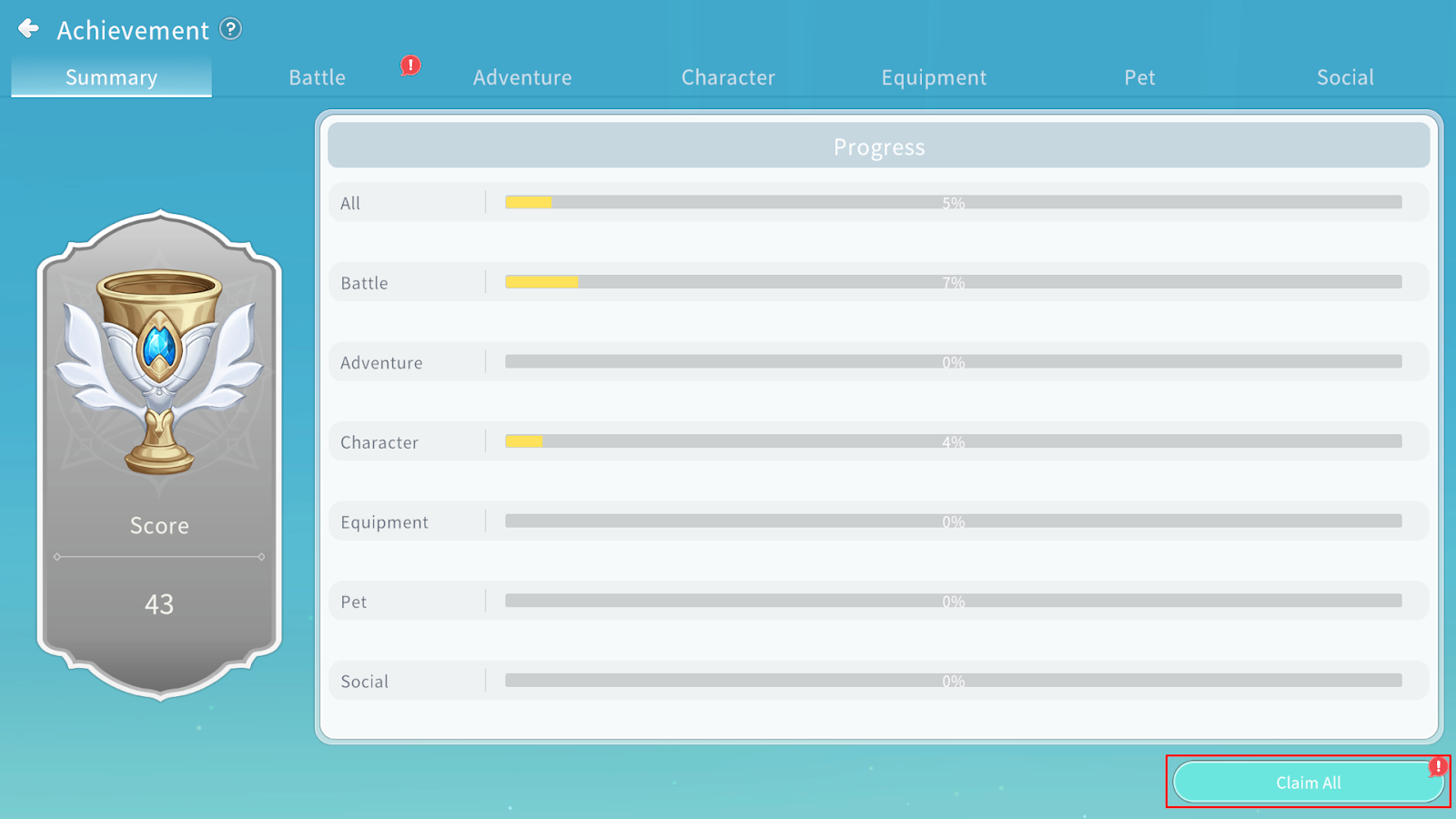Screen dimensions: 1456x819
Task: Click the Progress panel header
Action: tap(878, 147)
